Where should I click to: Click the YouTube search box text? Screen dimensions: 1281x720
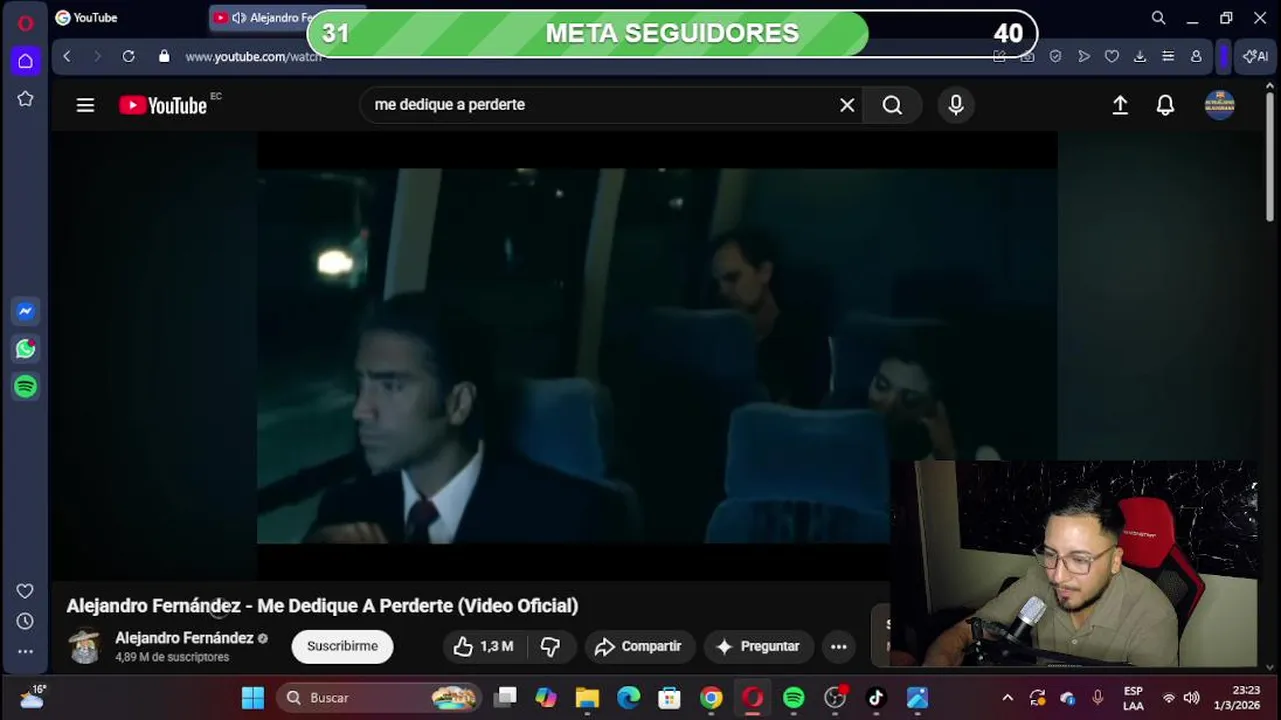(449, 105)
